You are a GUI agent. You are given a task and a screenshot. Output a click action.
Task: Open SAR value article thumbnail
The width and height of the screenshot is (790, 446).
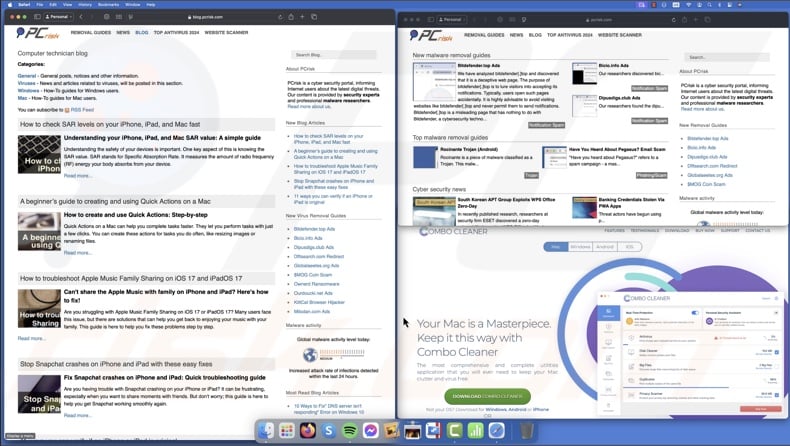[x=39, y=154]
